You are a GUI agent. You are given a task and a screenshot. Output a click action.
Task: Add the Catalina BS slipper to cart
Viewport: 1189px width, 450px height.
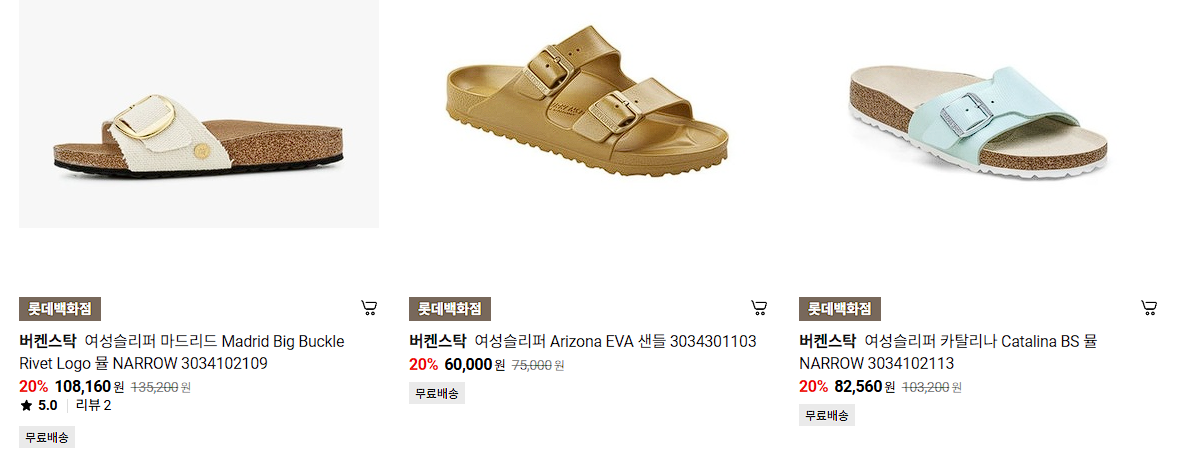(x=1149, y=307)
